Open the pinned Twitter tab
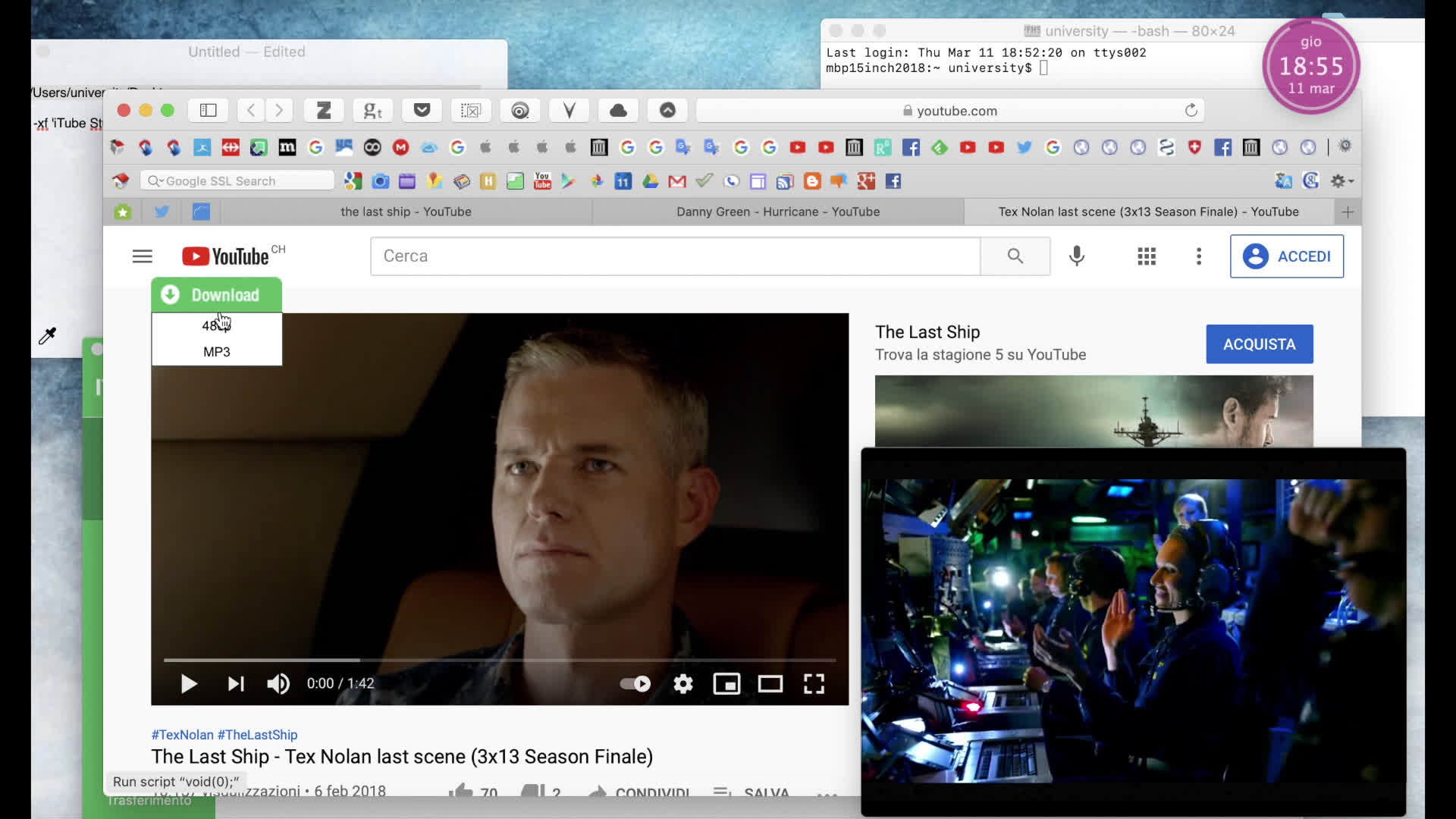Image resolution: width=1456 pixels, height=819 pixels. coord(162,212)
